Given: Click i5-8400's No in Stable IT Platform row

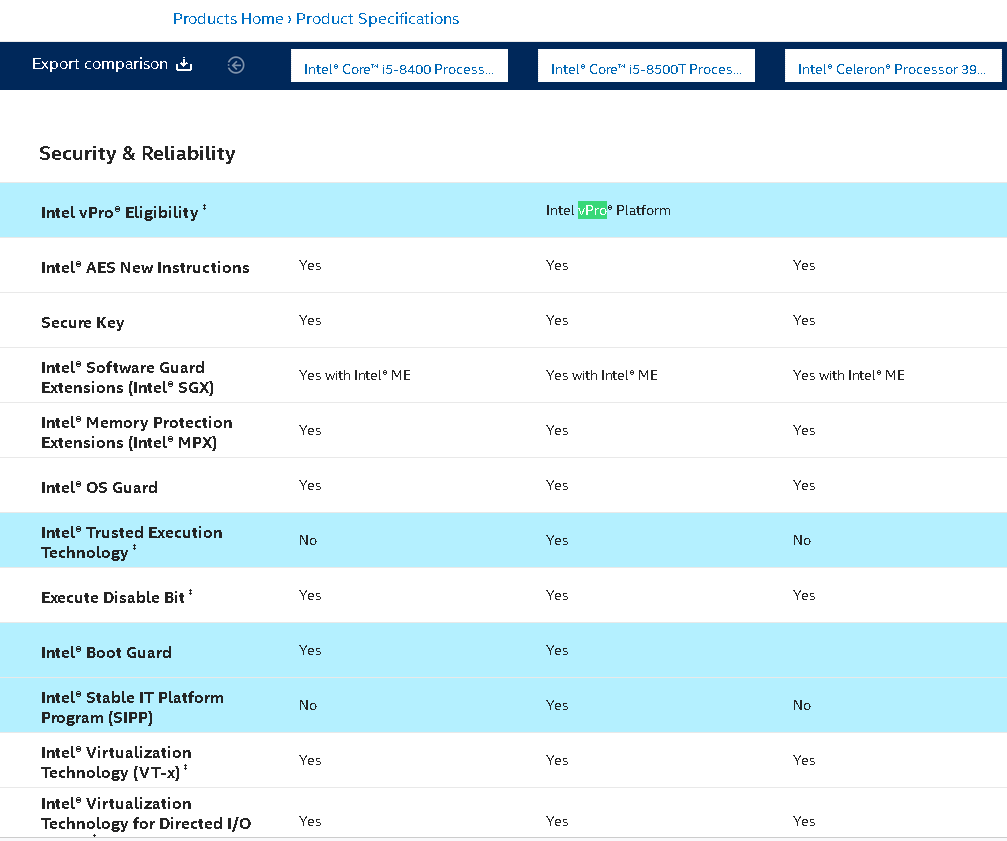Looking at the screenshot, I should pos(308,706).
